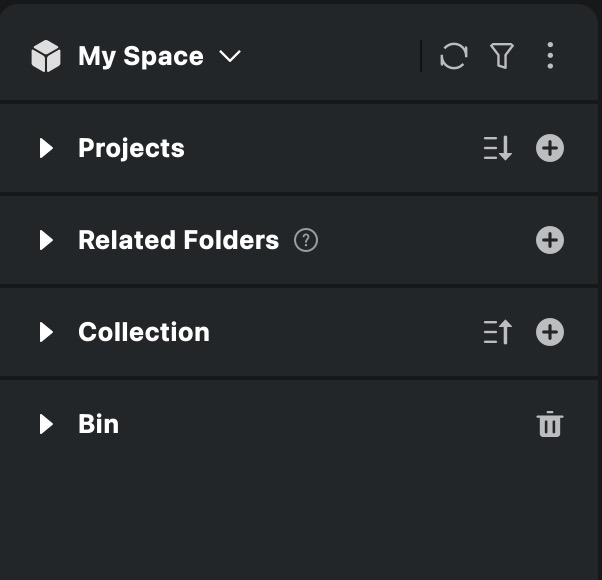
Task: Sort Projects using the sort descending icon
Action: point(497,149)
